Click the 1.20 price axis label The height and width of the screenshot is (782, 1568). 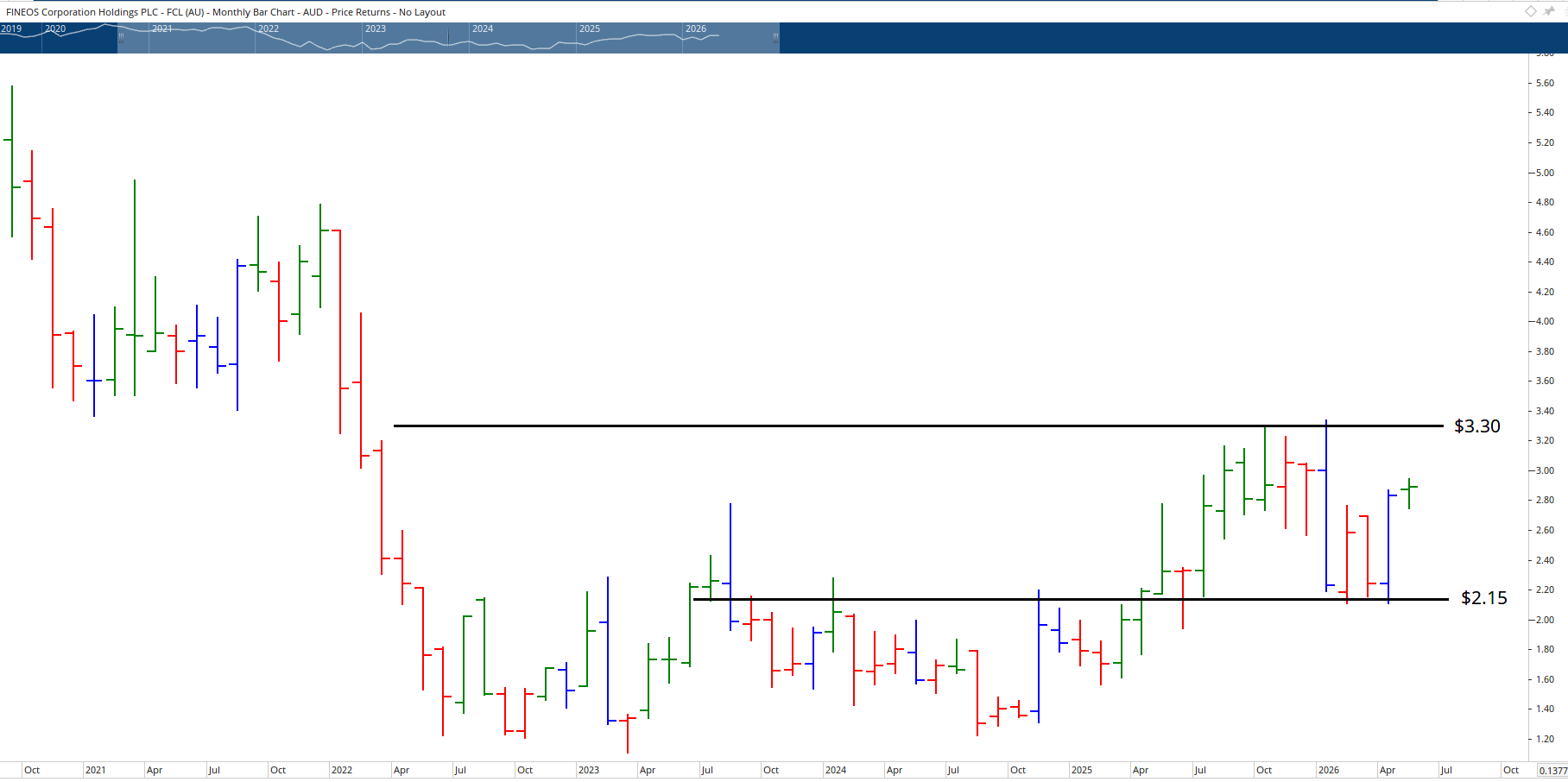point(1545,739)
